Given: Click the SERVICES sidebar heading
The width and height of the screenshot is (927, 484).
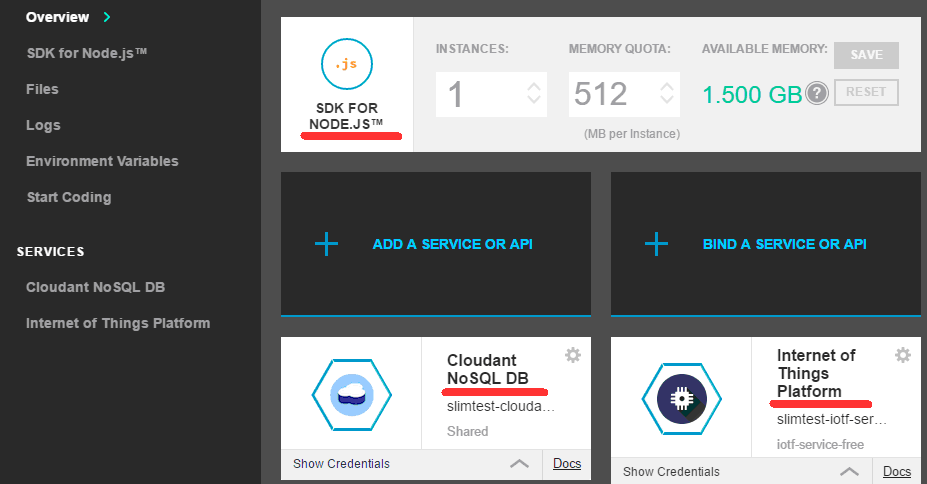Looking at the screenshot, I should (50, 252).
